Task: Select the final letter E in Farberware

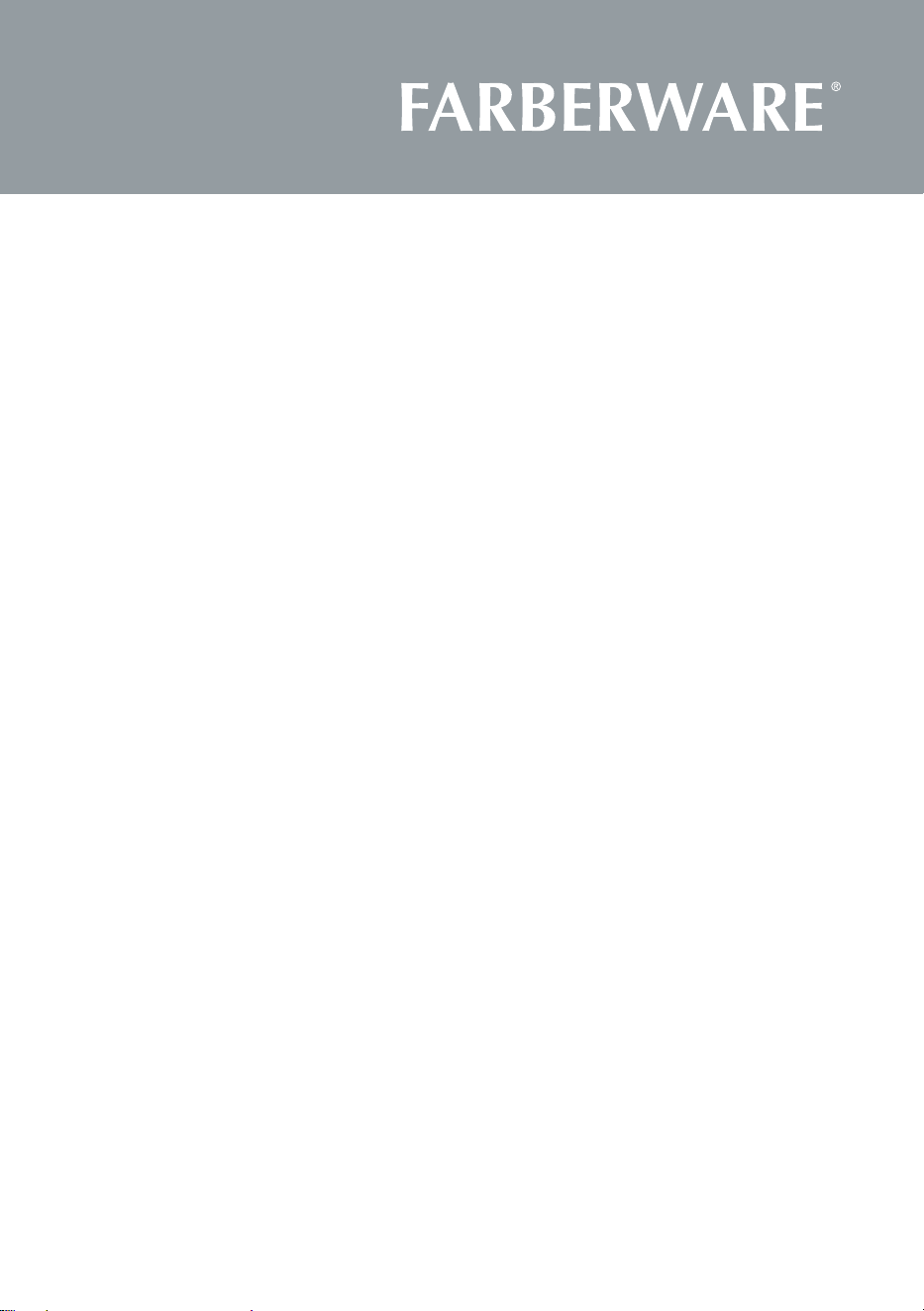Action: coord(808,108)
